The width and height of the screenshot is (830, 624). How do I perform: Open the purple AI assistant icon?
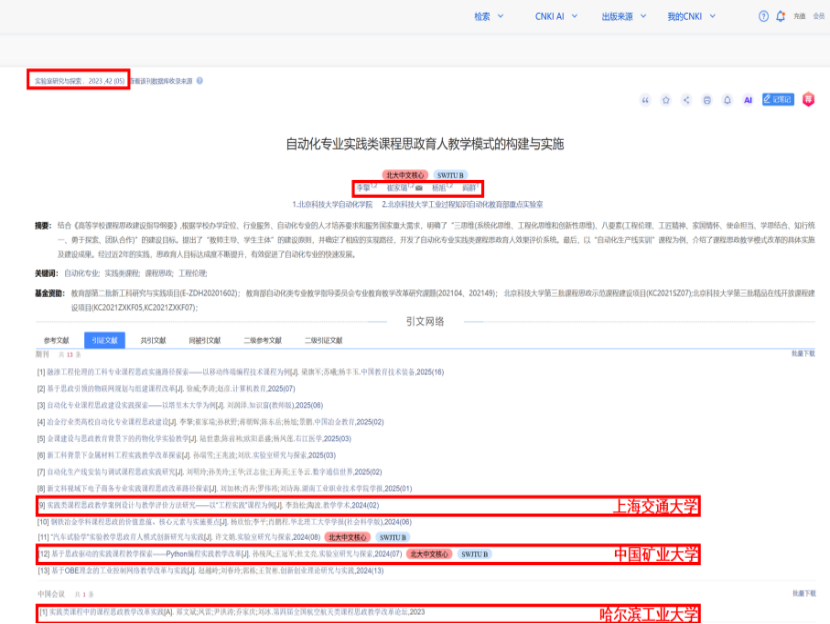pyautogui.click(x=747, y=100)
